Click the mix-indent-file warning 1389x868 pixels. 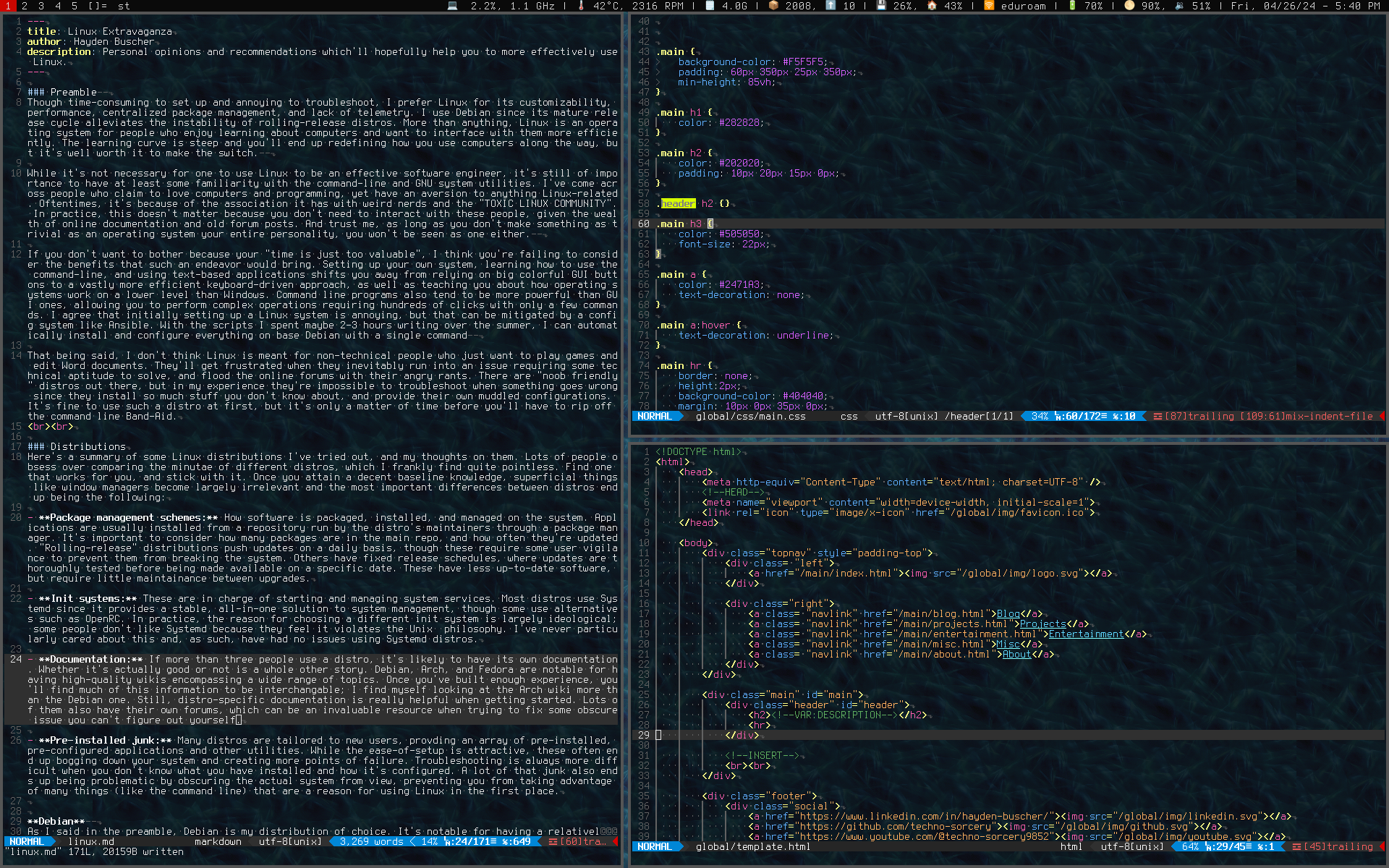pos(1307,416)
